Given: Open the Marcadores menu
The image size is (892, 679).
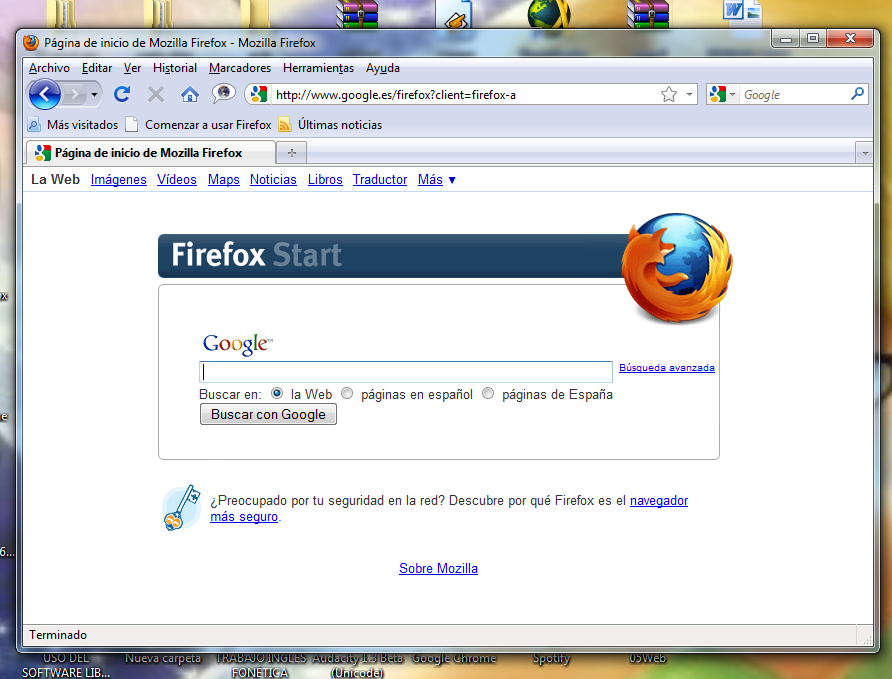Looking at the screenshot, I should coord(240,68).
